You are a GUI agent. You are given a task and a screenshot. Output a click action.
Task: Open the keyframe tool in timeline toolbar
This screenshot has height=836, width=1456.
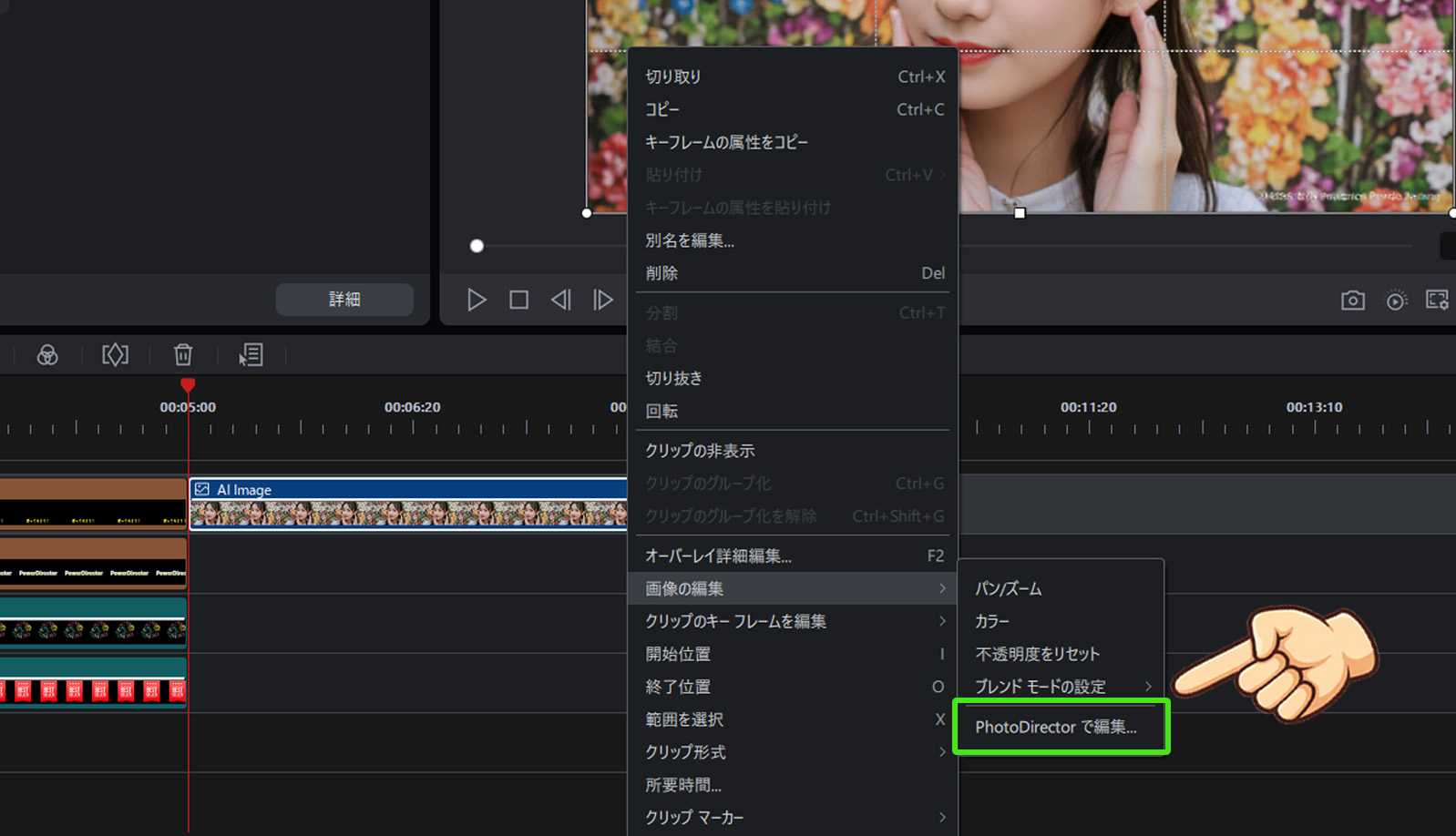click(115, 354)
